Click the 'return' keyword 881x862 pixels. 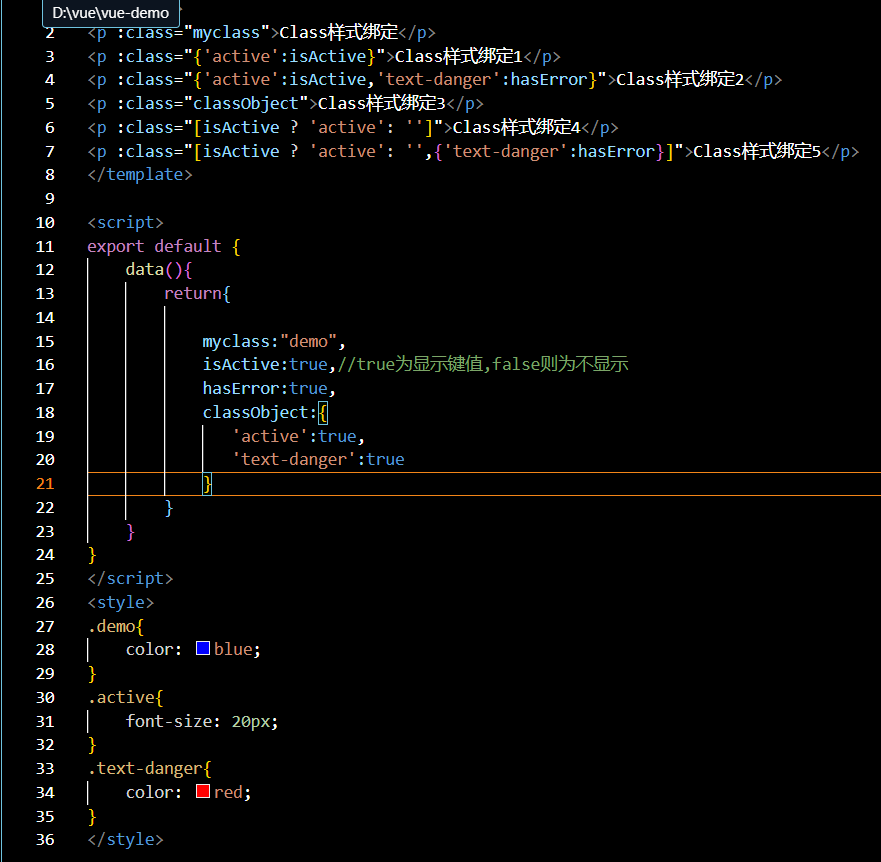193,293
